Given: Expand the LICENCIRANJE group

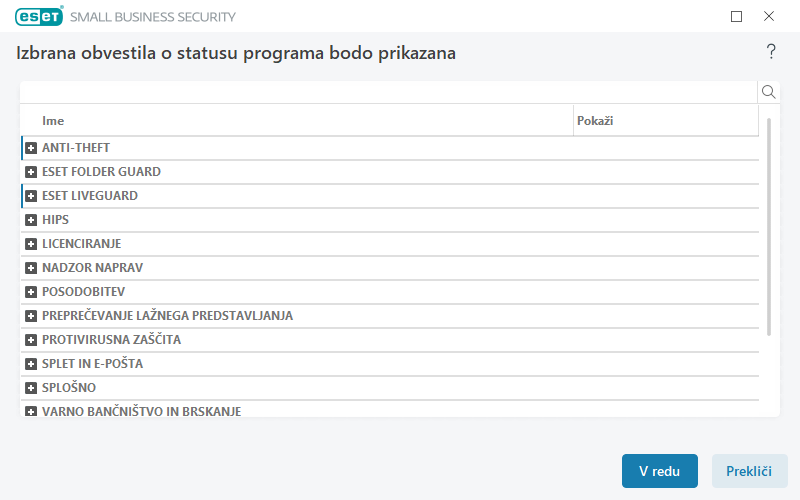Looking at the screenshot, I should 31,244.
